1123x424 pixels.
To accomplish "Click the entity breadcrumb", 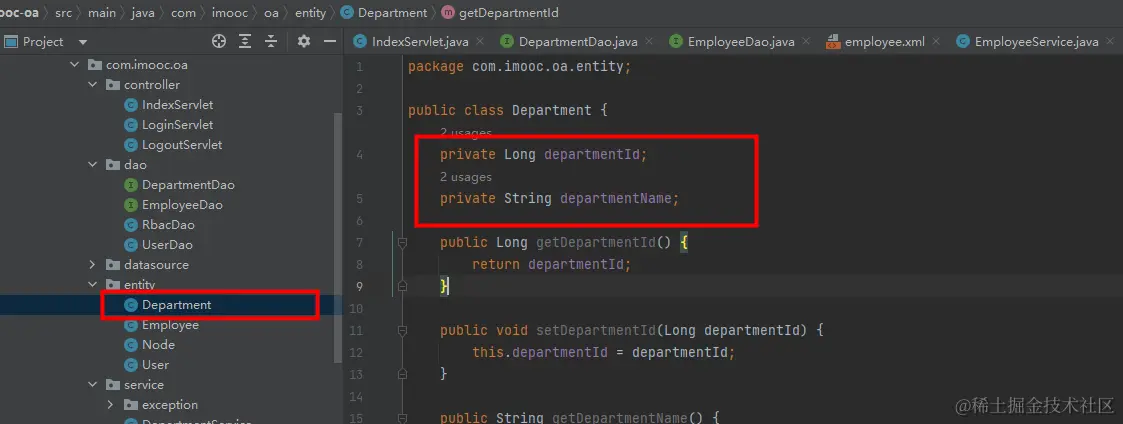I will [x=309, y=13].
